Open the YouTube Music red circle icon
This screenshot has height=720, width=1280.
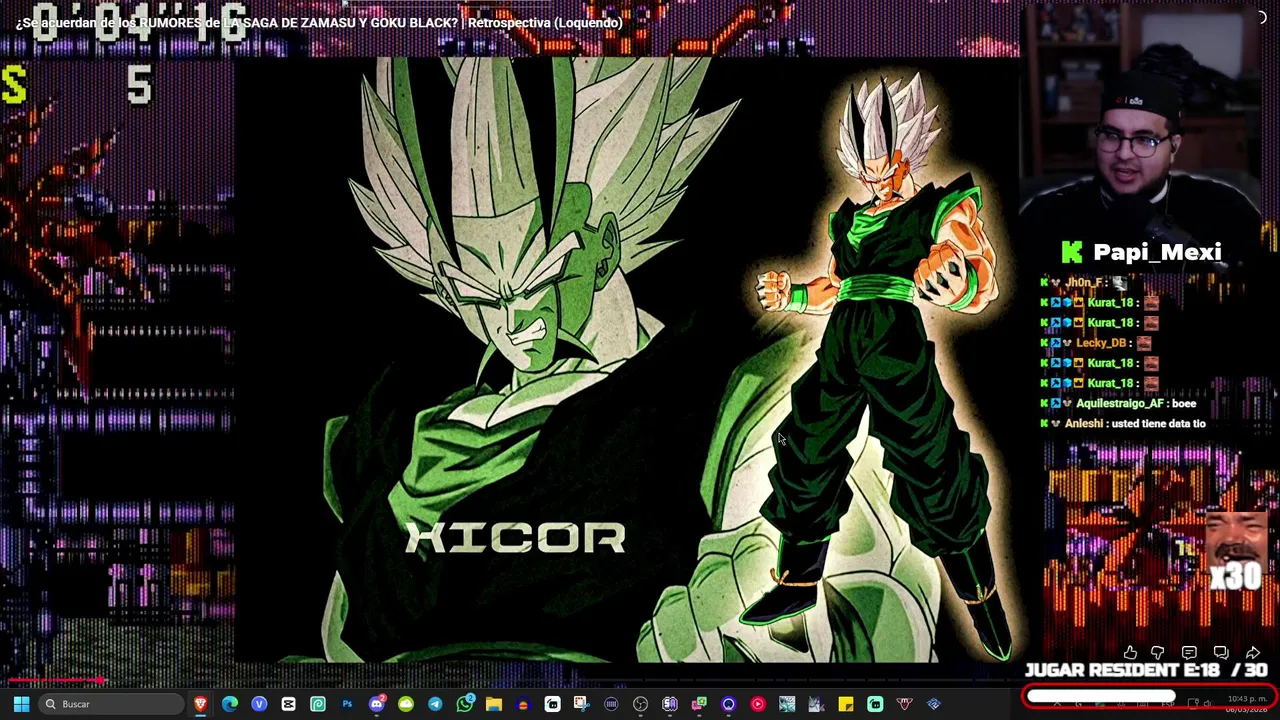click(x=757, y=704)
